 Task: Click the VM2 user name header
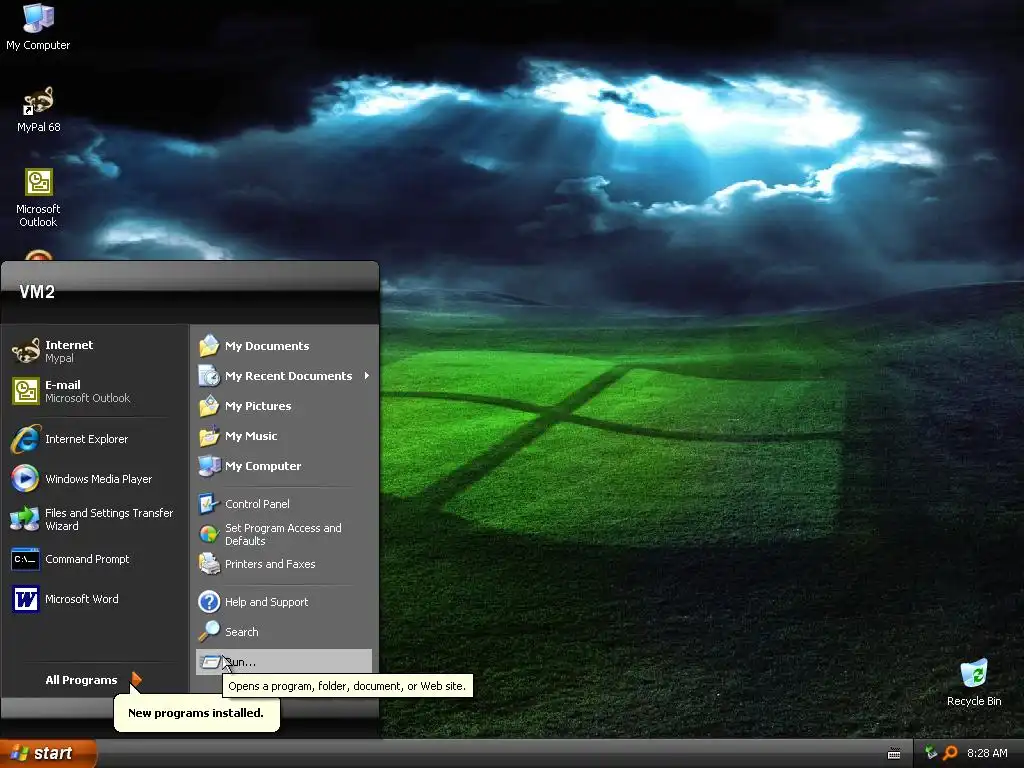point(37,292)
